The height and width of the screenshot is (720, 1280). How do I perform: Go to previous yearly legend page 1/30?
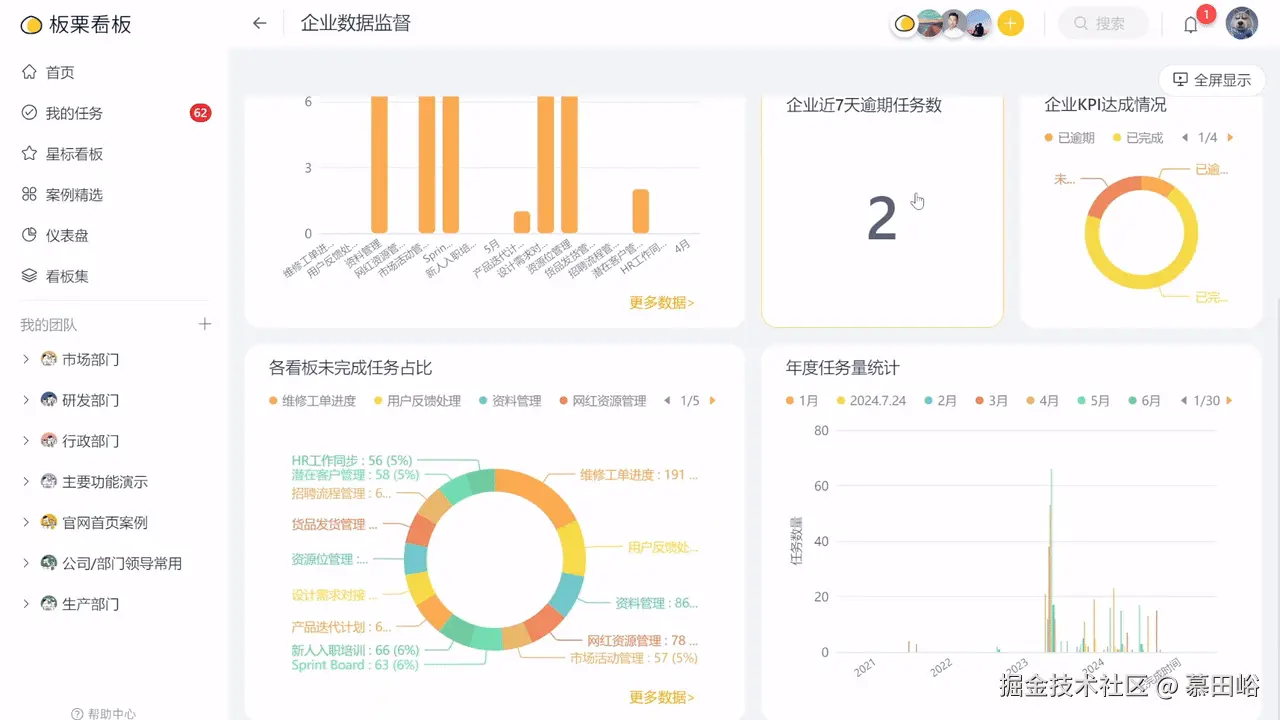1184,401
